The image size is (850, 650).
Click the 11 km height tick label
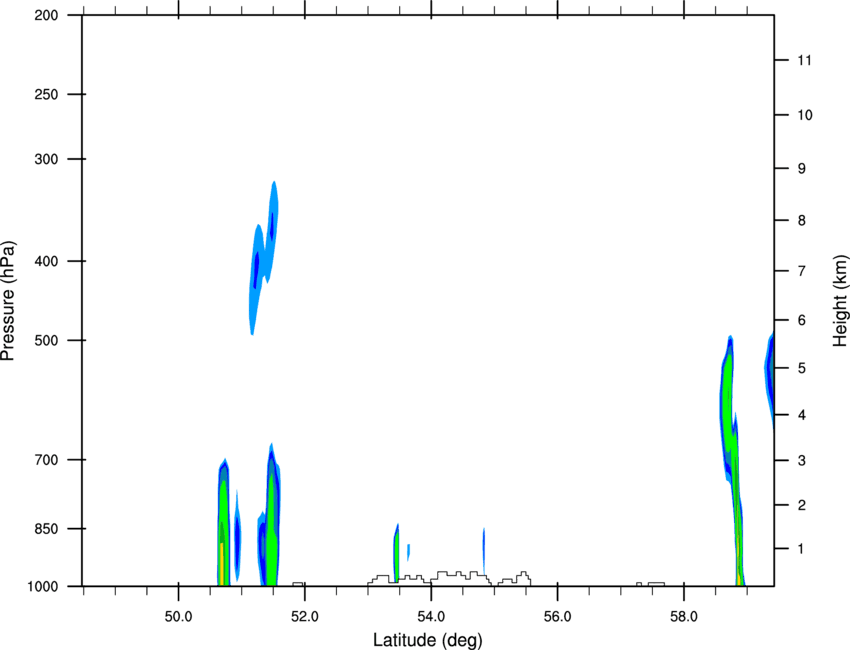tap(804, 60)
